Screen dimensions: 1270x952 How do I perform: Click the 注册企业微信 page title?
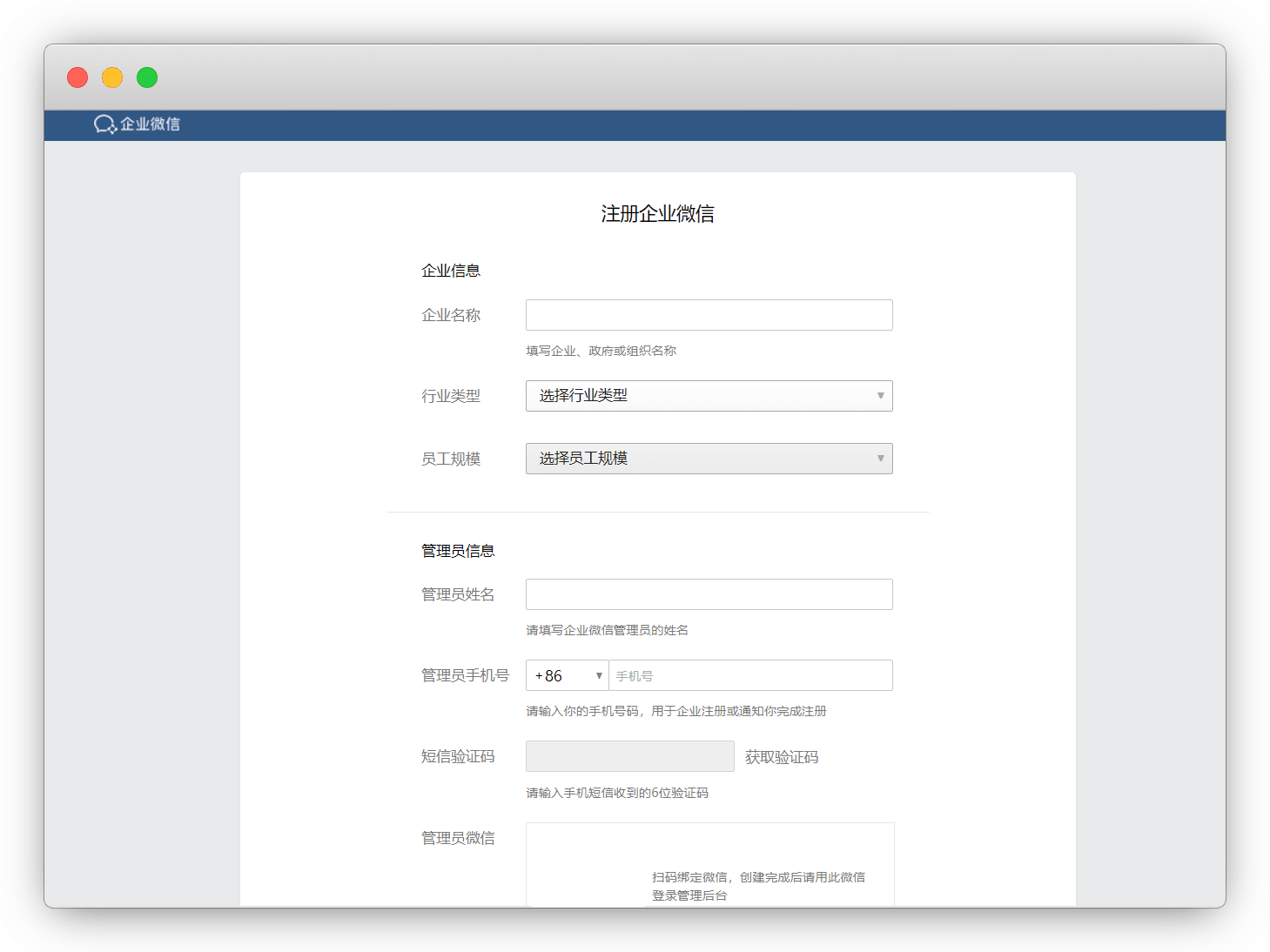657,214
